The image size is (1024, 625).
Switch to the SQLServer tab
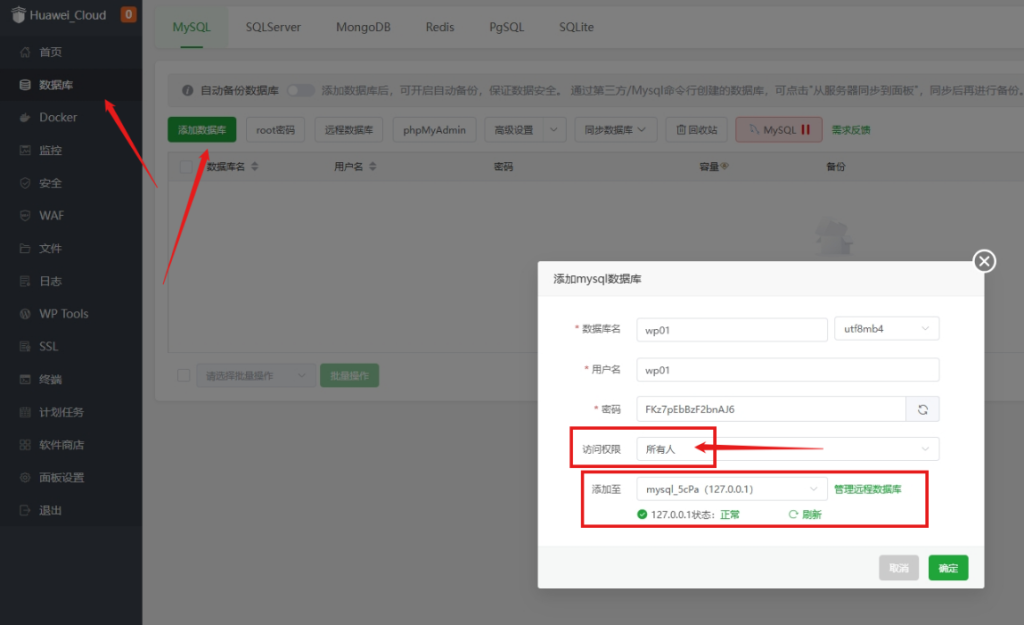click(x=273, y=27)
